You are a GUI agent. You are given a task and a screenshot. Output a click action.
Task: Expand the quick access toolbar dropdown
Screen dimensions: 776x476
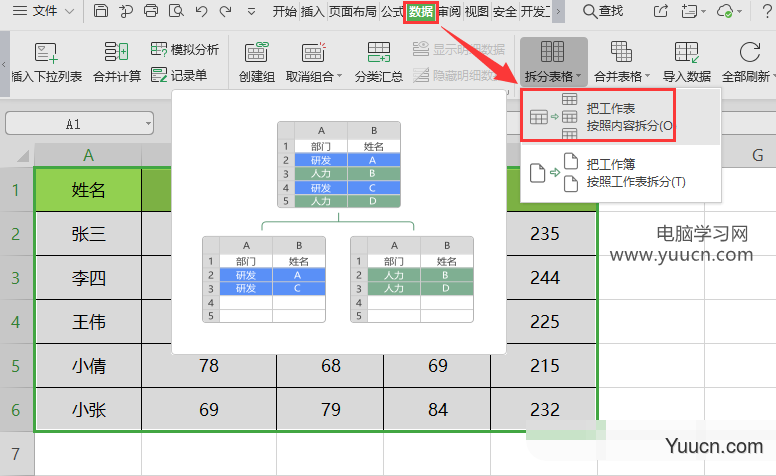[251, 11]
